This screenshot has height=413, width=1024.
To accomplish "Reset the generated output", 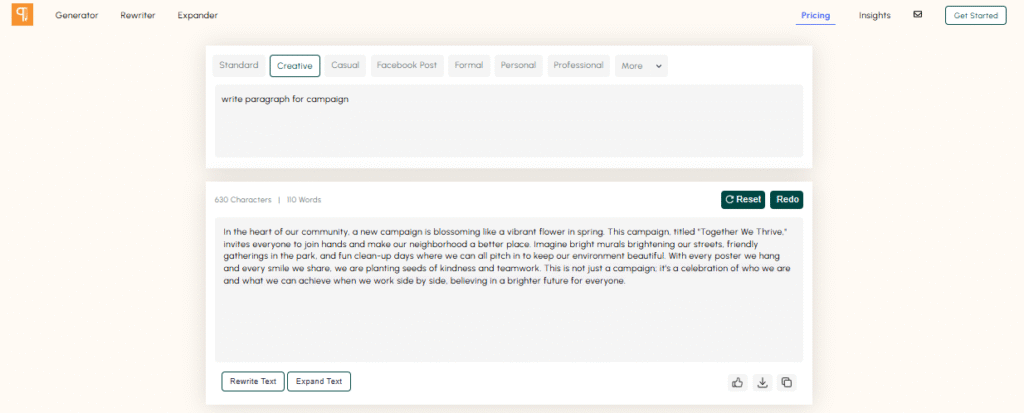I will pyautogui.click(x=743, y=200).
